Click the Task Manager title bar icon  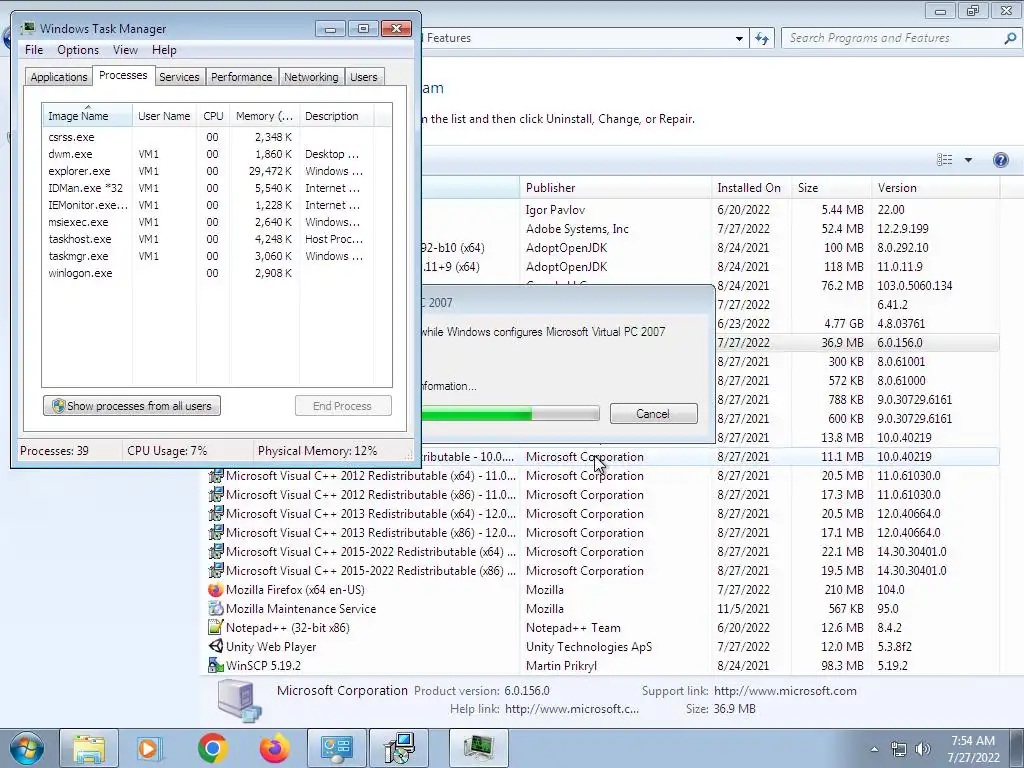[27, 29]
